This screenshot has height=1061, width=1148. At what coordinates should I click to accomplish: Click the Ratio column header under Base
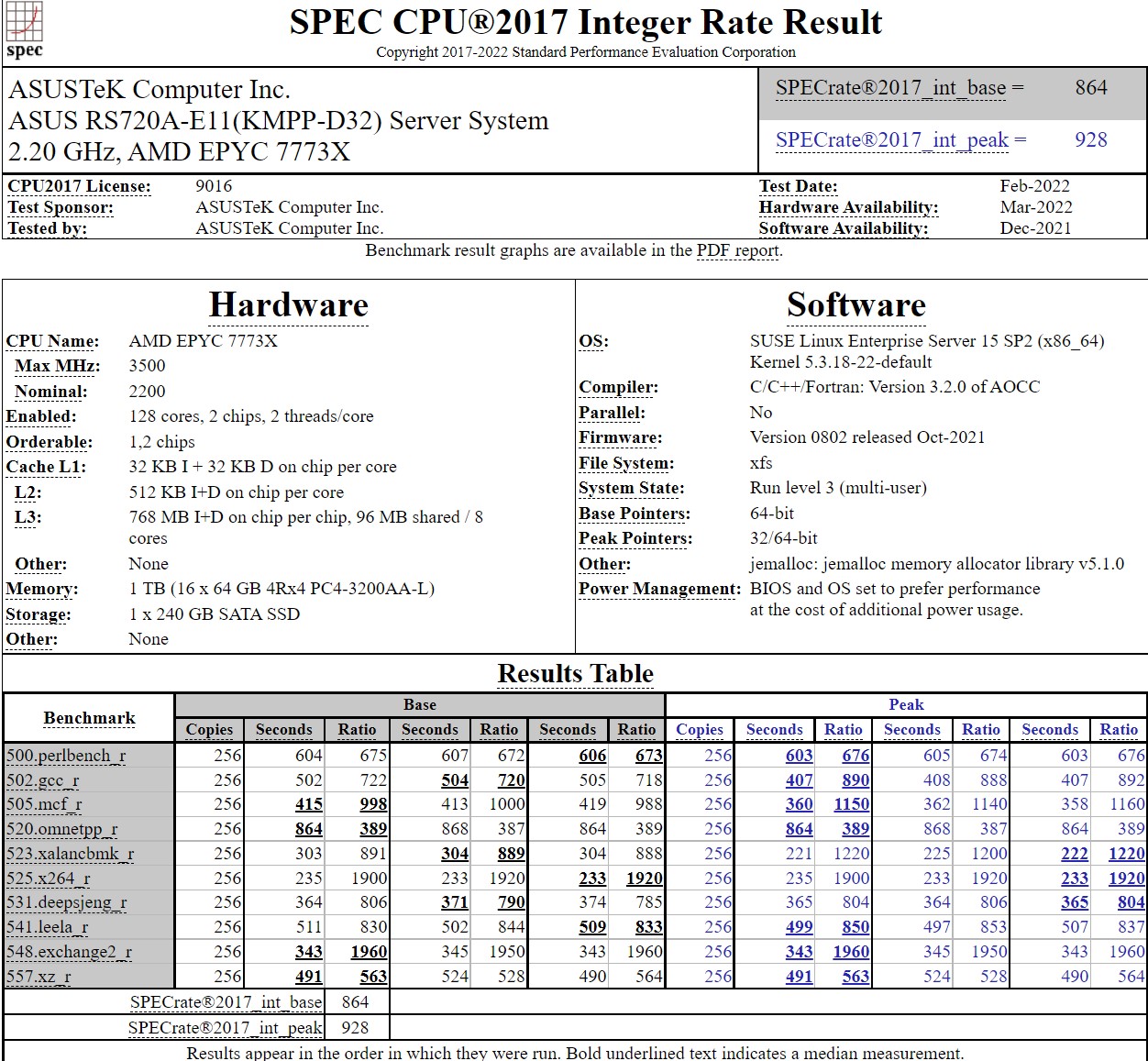[357, 729]
